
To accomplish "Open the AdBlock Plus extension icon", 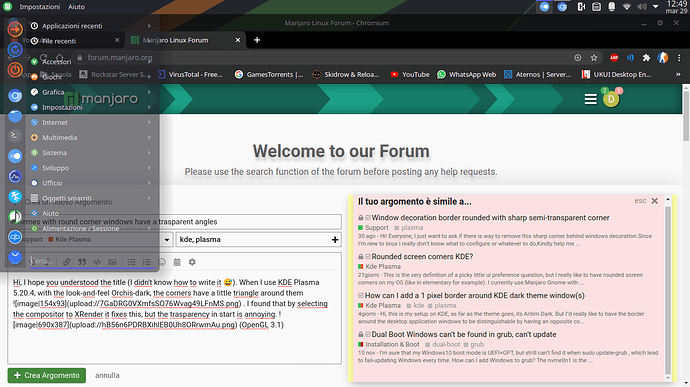I will pos(614,58).
